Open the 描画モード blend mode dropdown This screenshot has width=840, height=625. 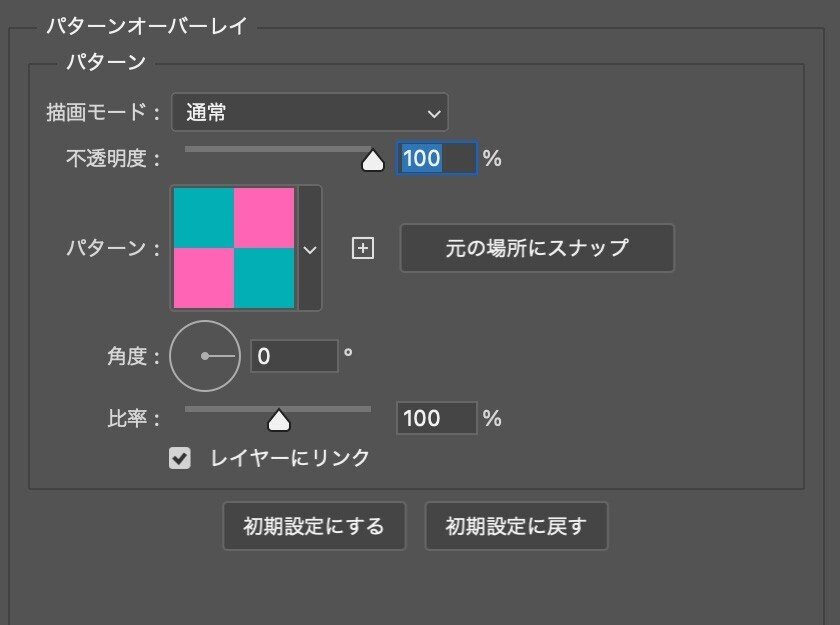(310, 112)
